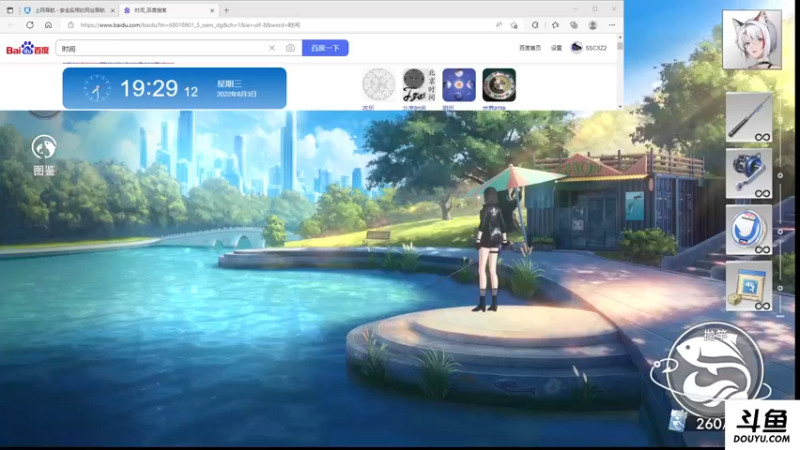Open the 图鉴 fish encyclopedia icon
Image resolution: width=800 pixels, height=450 pixels.
coord(44,155)
